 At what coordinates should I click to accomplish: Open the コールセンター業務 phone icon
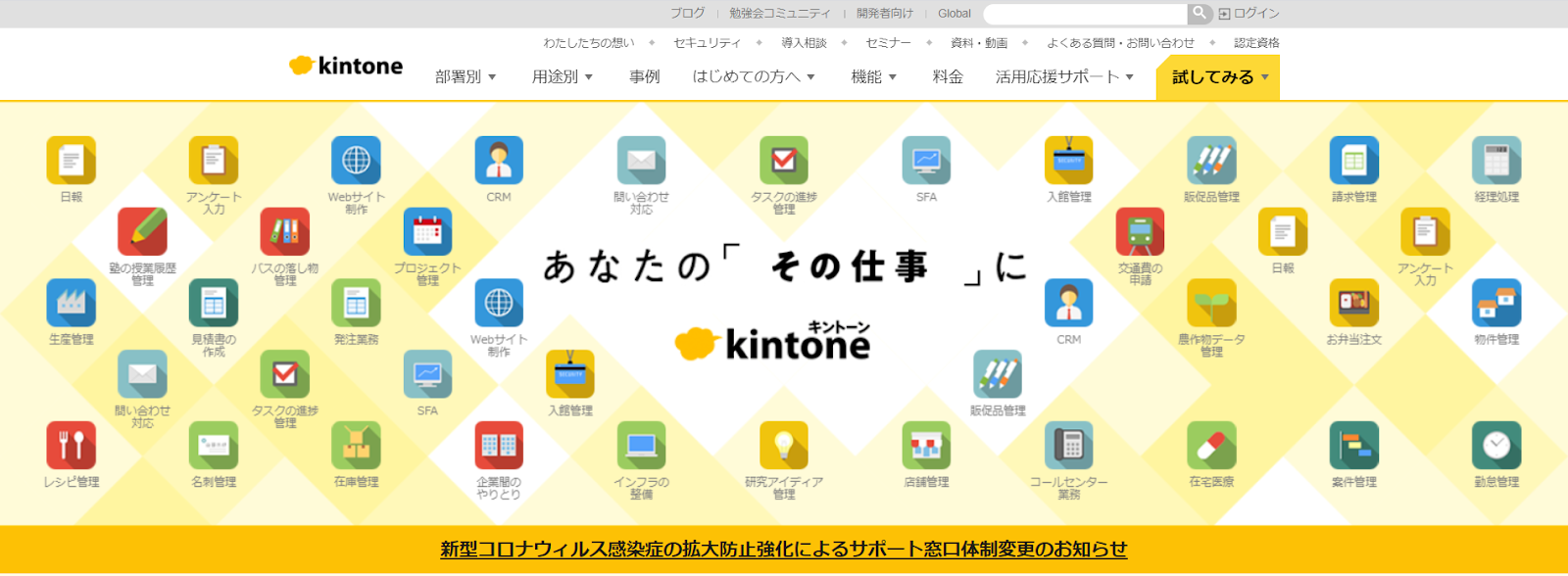tap(1069, 446)
